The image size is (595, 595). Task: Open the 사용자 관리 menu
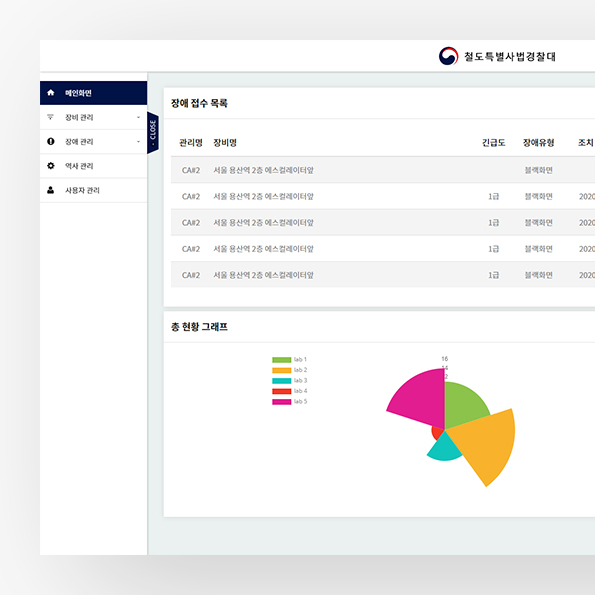click(93, 190)
